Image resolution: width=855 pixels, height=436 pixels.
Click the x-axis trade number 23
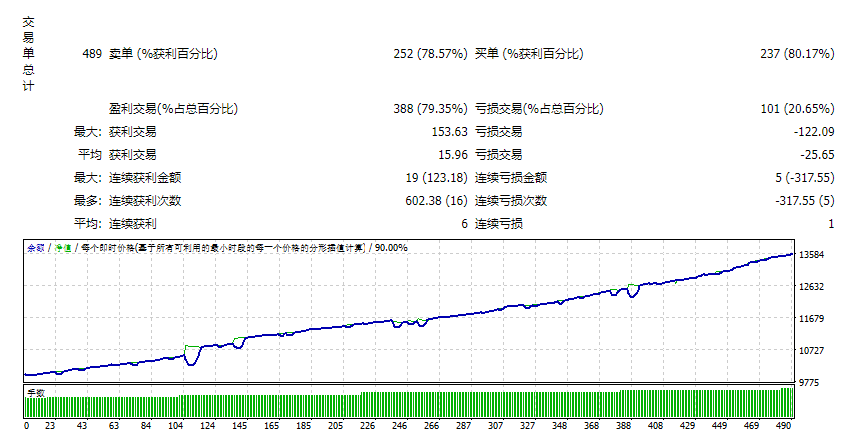coord(50,426)
